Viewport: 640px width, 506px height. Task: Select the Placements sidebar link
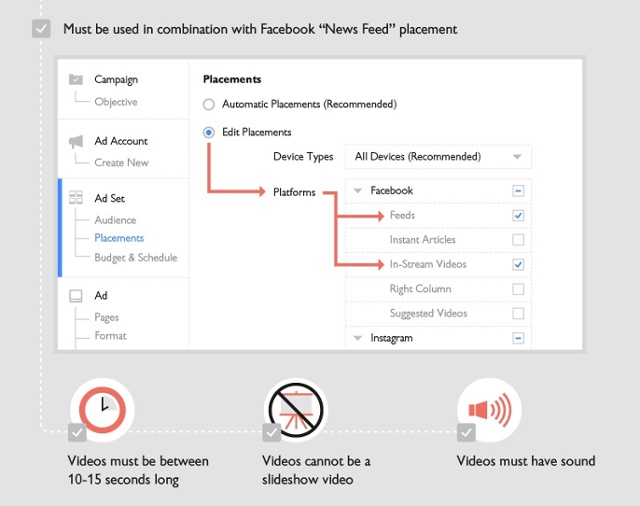(x=119, y=238)
